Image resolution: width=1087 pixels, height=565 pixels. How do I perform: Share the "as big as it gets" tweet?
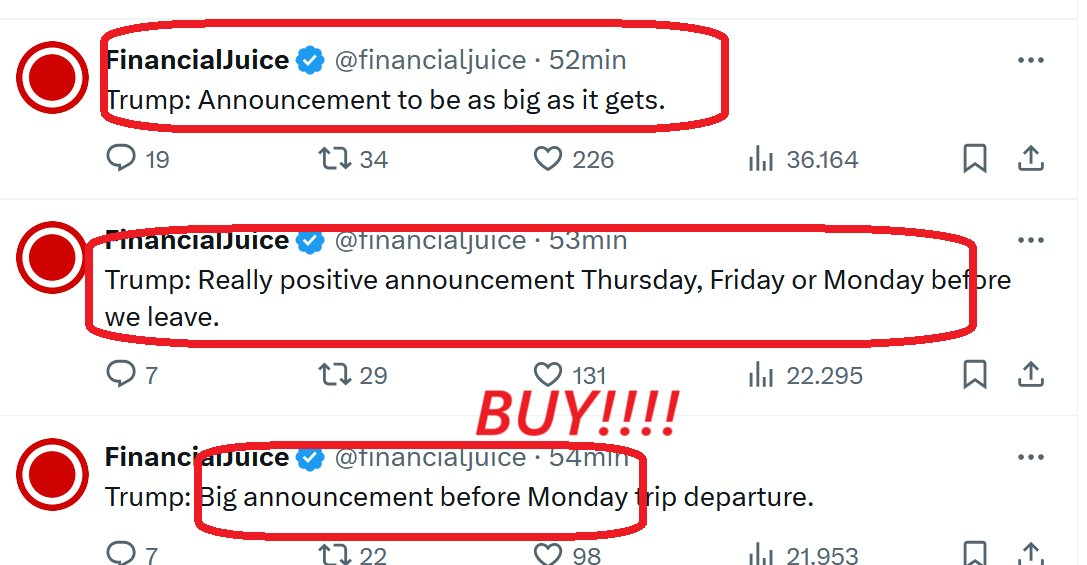tap(1031, 159)
